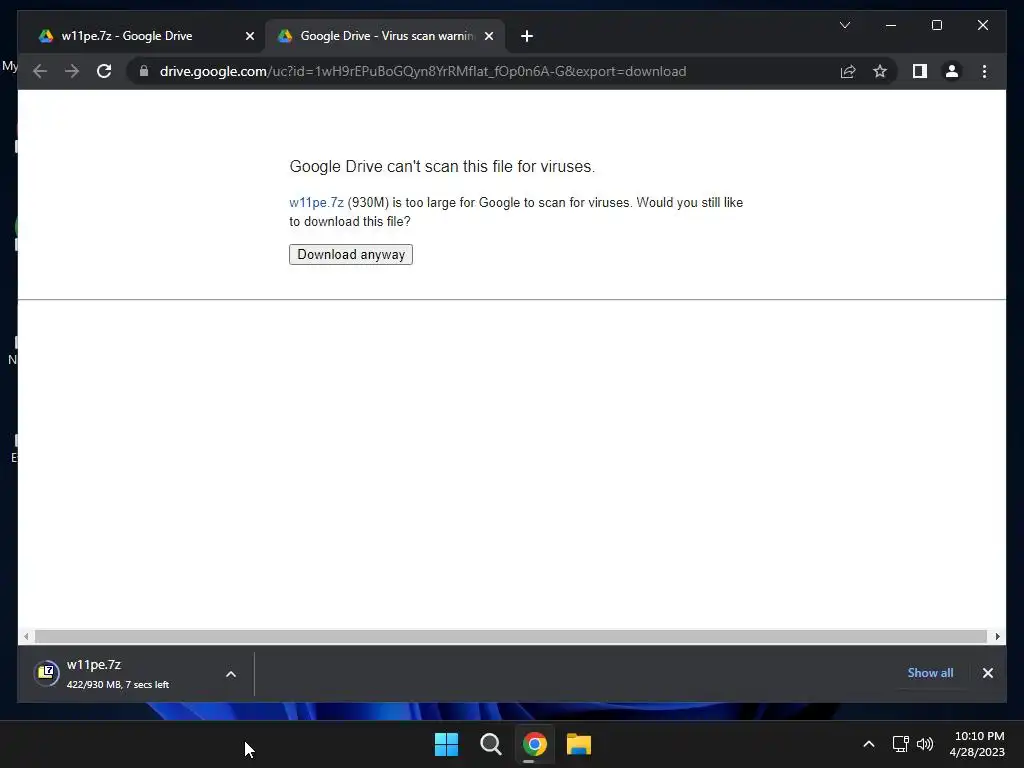Viewport: 1024px width, 768px height.
Task: Show all downloads
Action: point(930,673)
